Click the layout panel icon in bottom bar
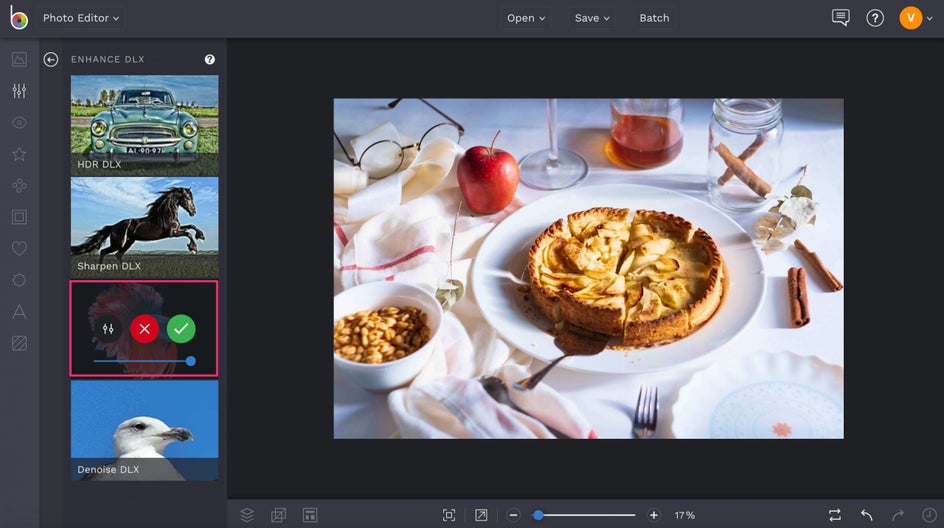The width and height of the screenshot is (944, 528). click(310, 515)
